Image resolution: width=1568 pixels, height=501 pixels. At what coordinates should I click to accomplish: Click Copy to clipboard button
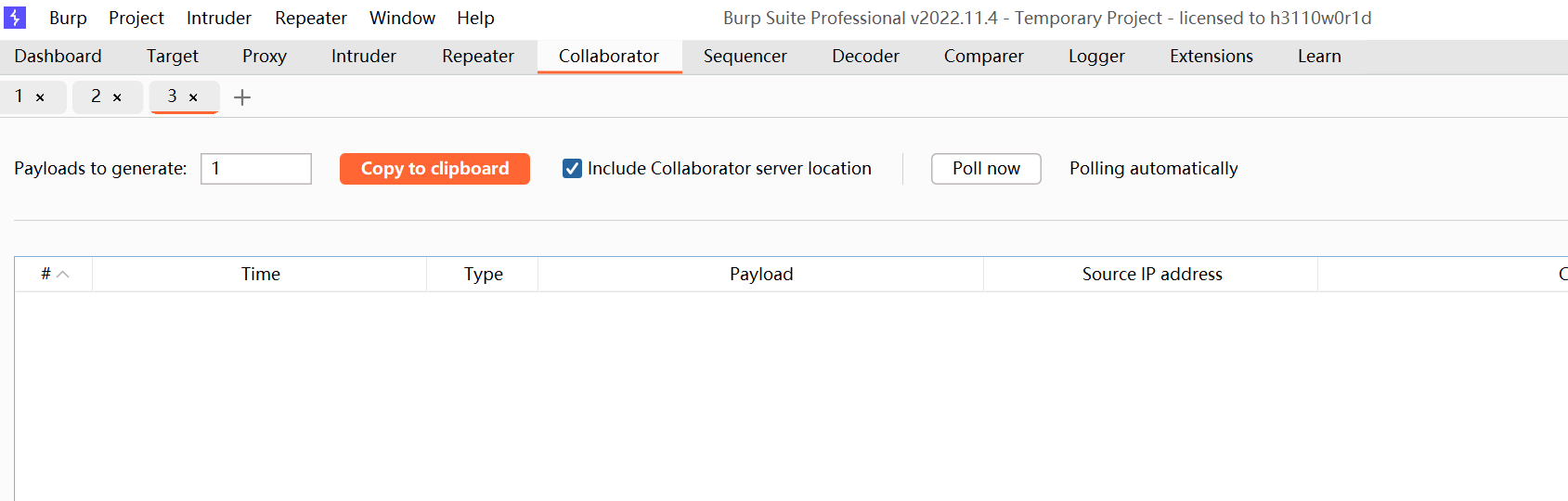point(434,169)
